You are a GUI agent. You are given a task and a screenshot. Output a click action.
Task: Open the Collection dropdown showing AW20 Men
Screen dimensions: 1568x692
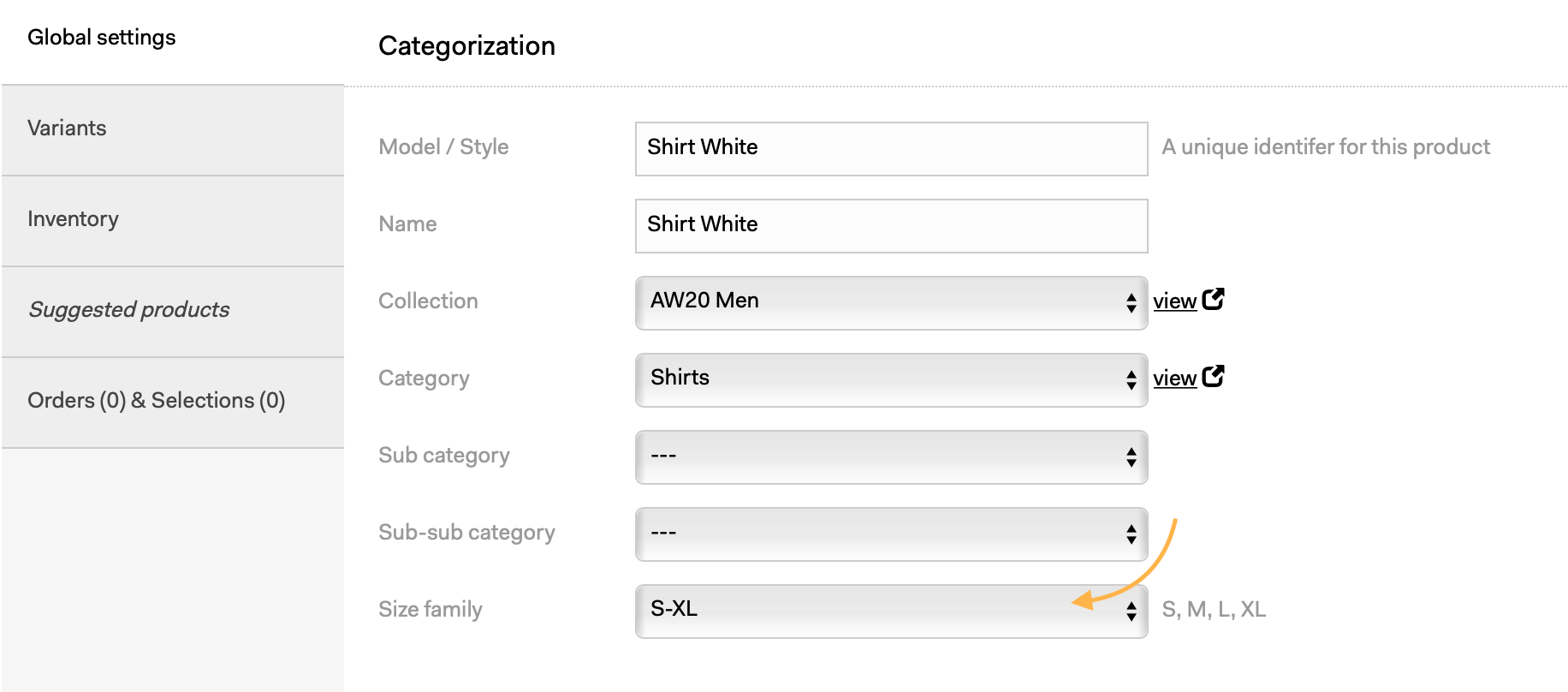coord(891,302)
